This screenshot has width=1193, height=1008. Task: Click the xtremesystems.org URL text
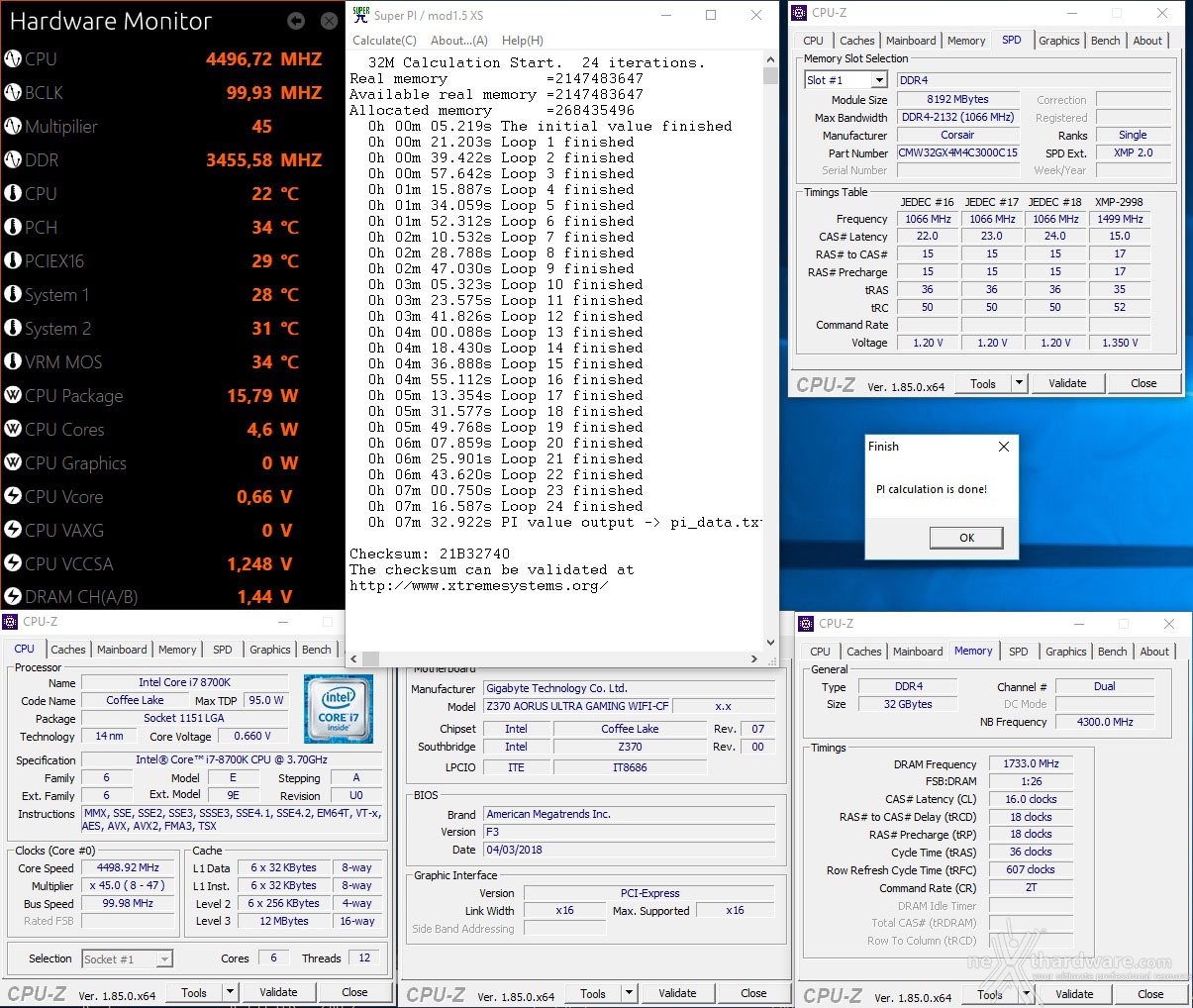click(x=478, y=585)
